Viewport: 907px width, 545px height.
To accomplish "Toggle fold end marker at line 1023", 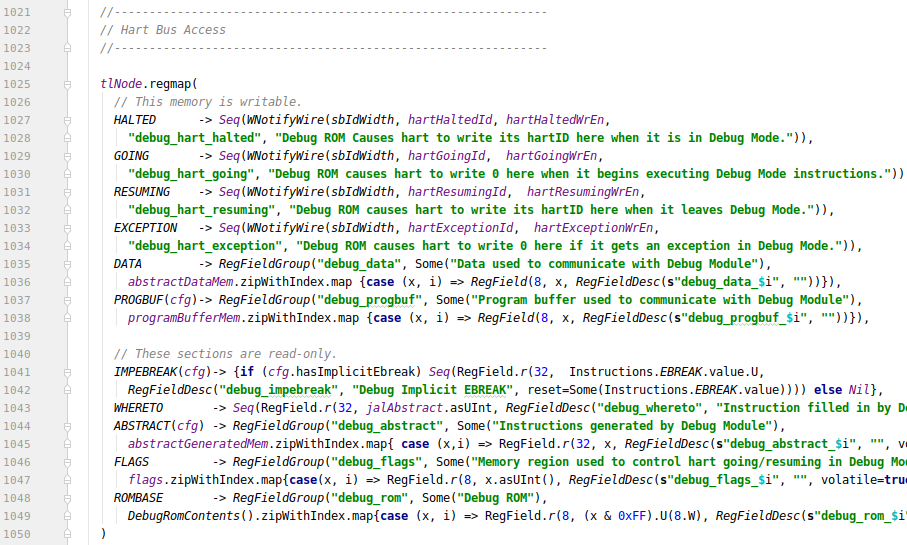I will click(67, 48).
